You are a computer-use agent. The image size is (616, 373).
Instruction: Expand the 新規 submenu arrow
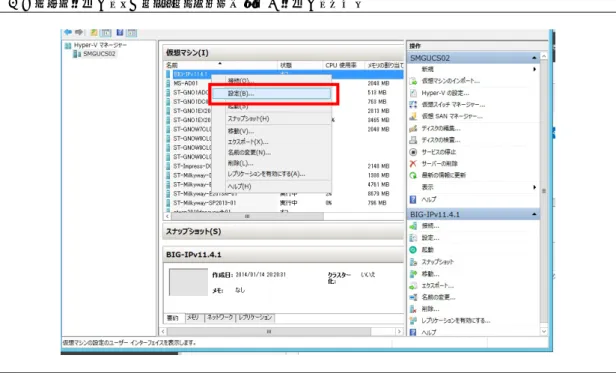tap(534, 69)
